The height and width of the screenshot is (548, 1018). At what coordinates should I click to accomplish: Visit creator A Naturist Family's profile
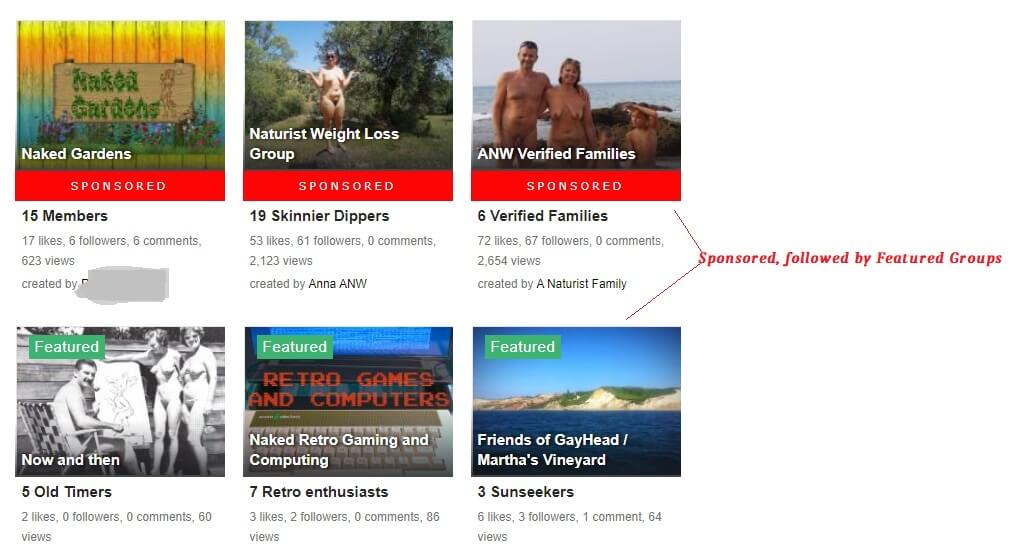click(582, 284)
